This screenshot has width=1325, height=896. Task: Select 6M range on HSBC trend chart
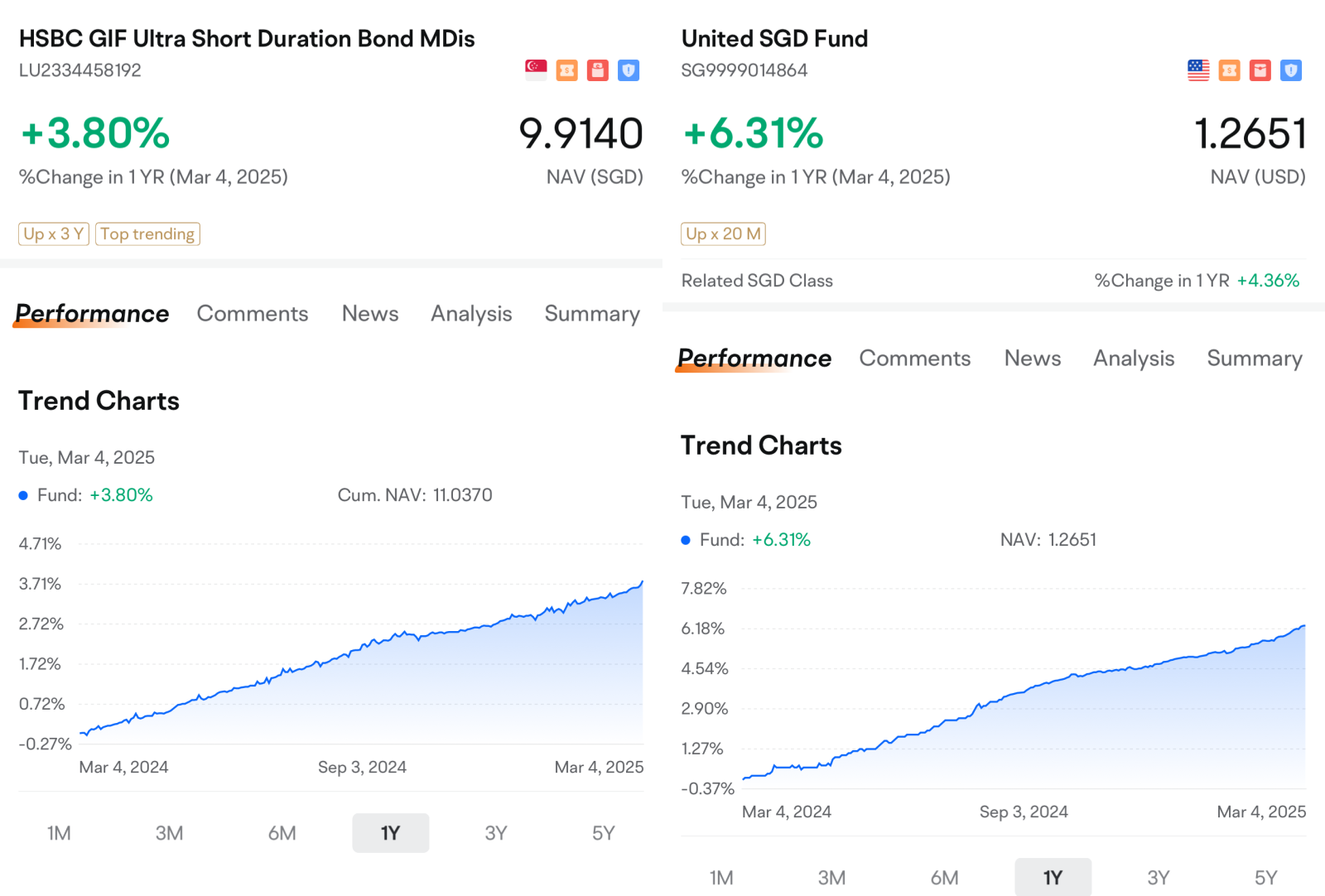282,833
